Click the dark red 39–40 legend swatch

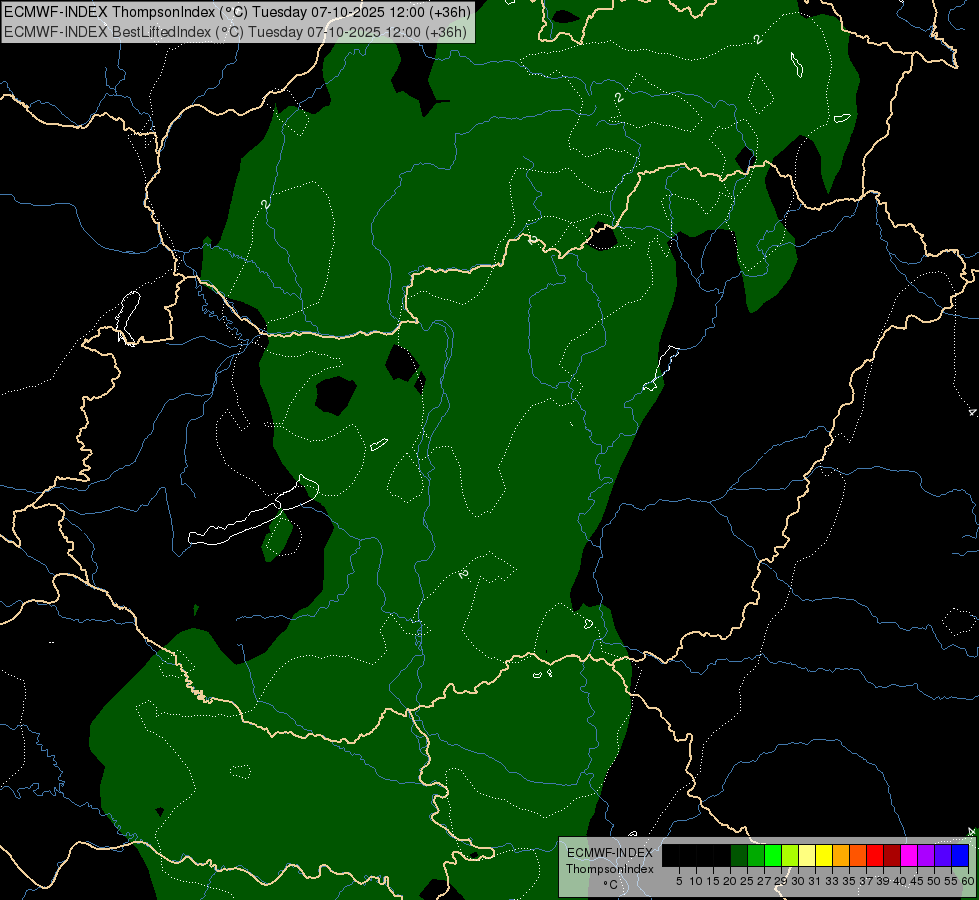pos(892,855)
